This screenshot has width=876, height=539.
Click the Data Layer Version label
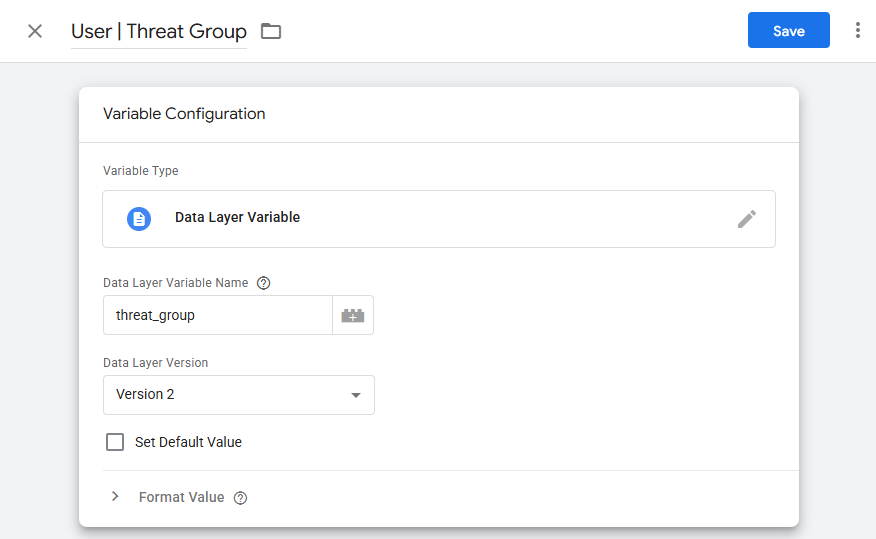point(155,363)
